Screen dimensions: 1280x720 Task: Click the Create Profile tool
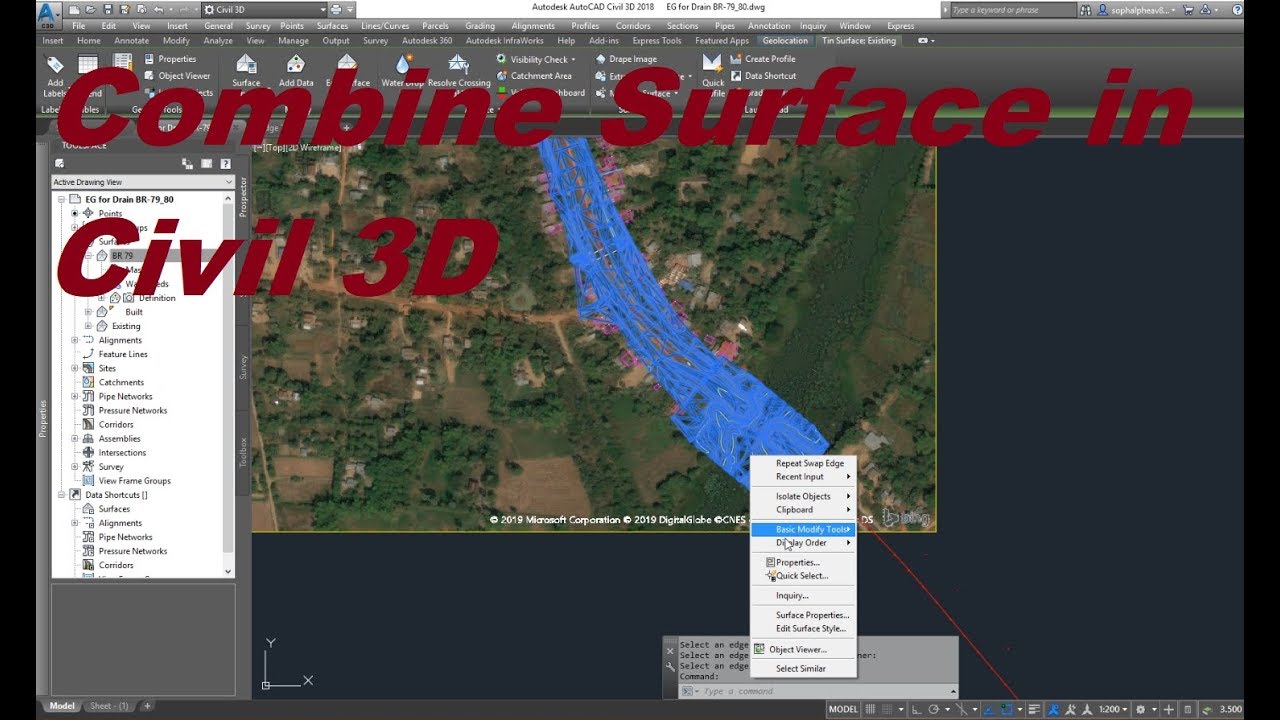[x=762, y=59]
